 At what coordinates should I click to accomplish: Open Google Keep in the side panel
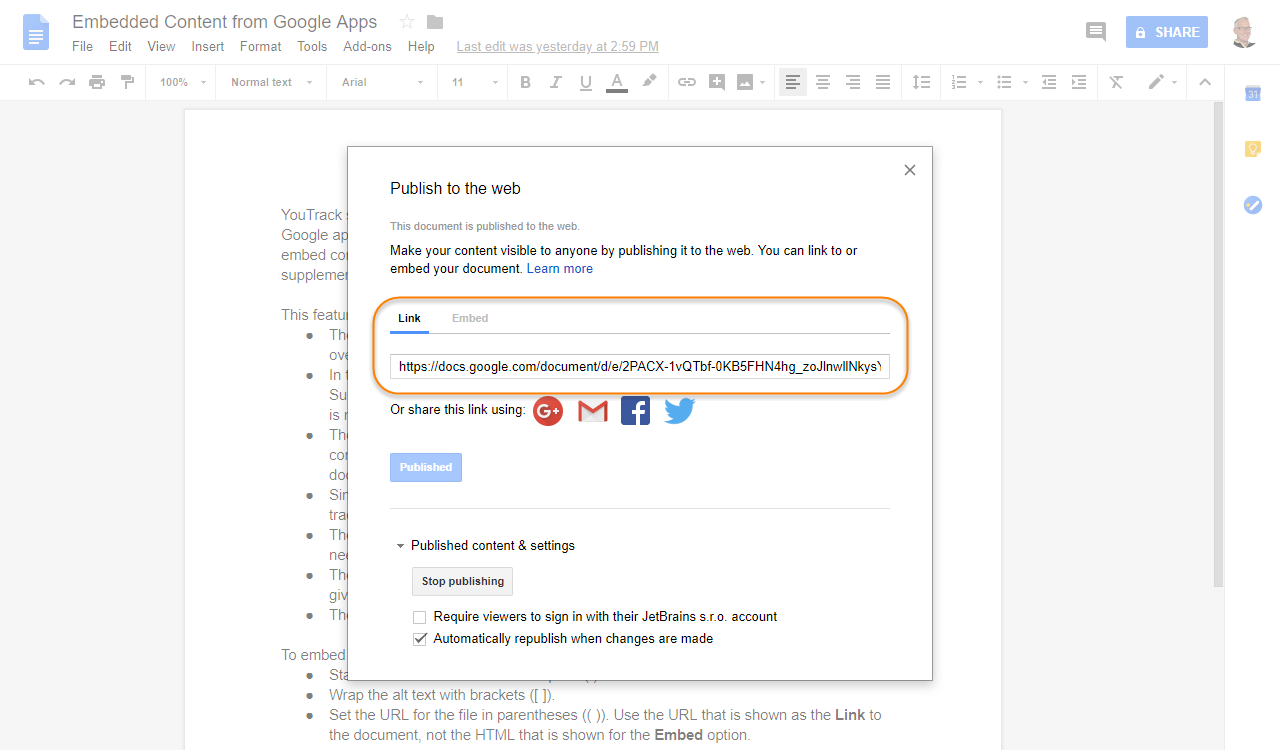click(x=1252, y=148)
